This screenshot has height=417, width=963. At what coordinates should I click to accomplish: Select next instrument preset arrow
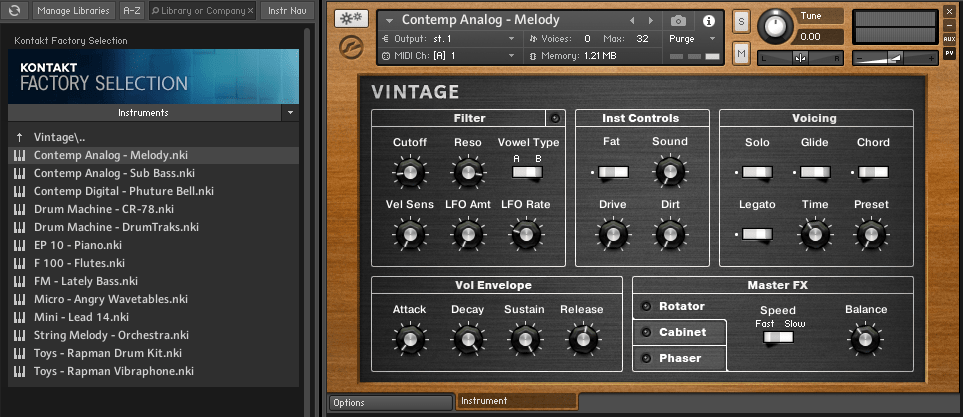pos(650,21)
